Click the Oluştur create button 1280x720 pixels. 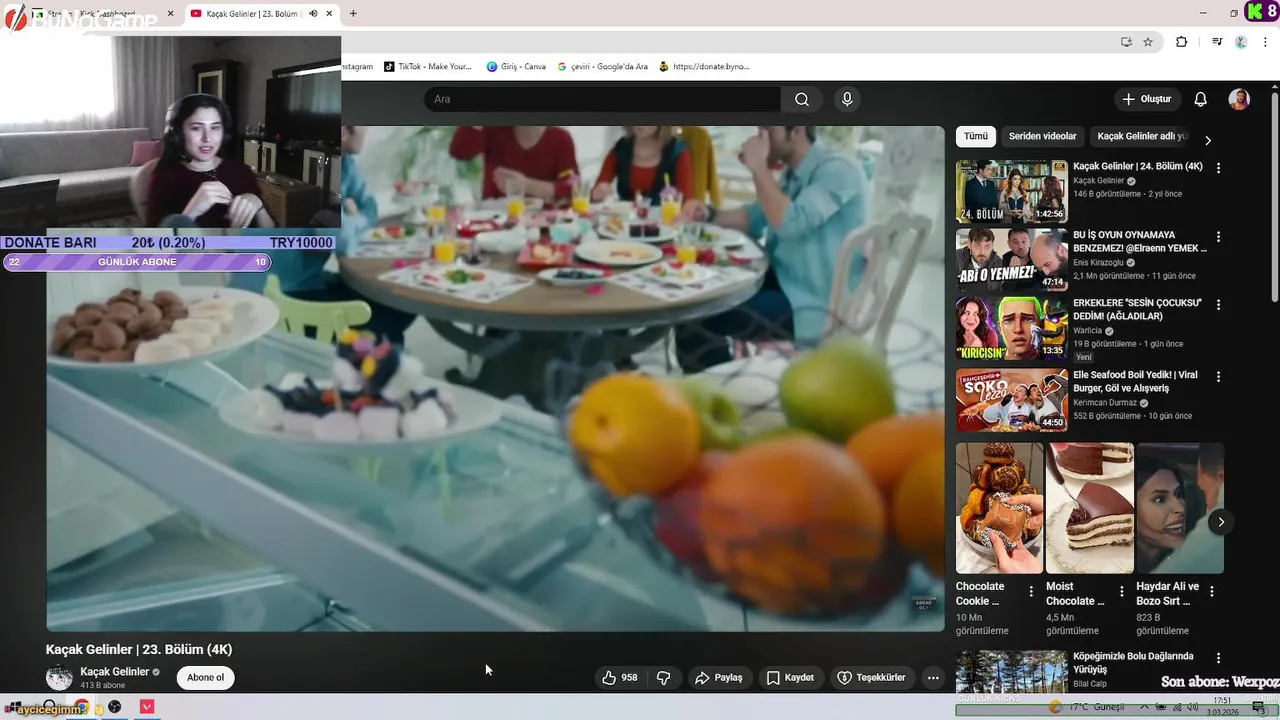pyautogui.click(x=1146, y=99)
